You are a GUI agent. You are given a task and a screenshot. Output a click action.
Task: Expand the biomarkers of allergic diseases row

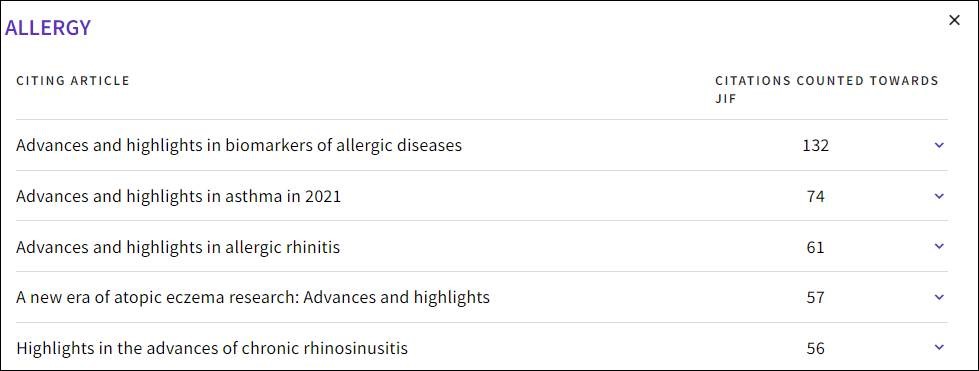(x=939, y=146)
